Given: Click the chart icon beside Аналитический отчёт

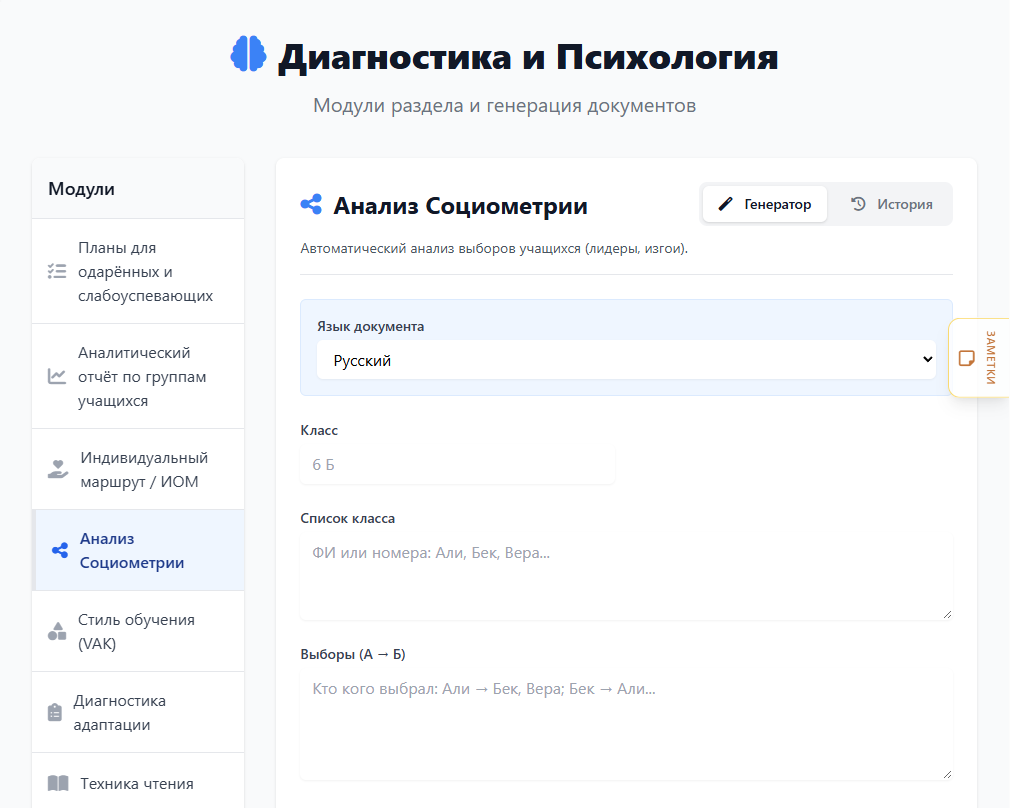Looking at the screenshot, I should point(57,376).
